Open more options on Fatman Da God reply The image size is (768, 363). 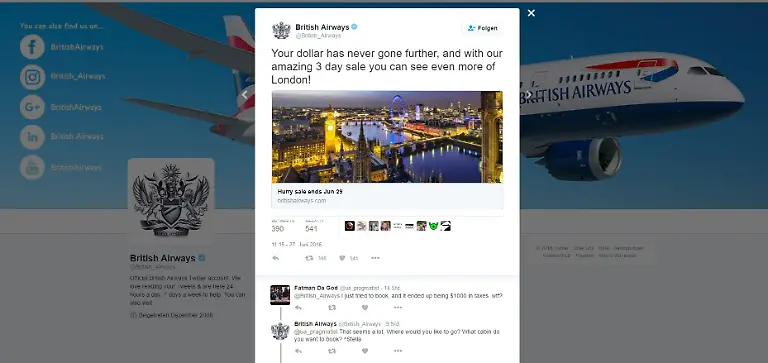pos(398,308)
